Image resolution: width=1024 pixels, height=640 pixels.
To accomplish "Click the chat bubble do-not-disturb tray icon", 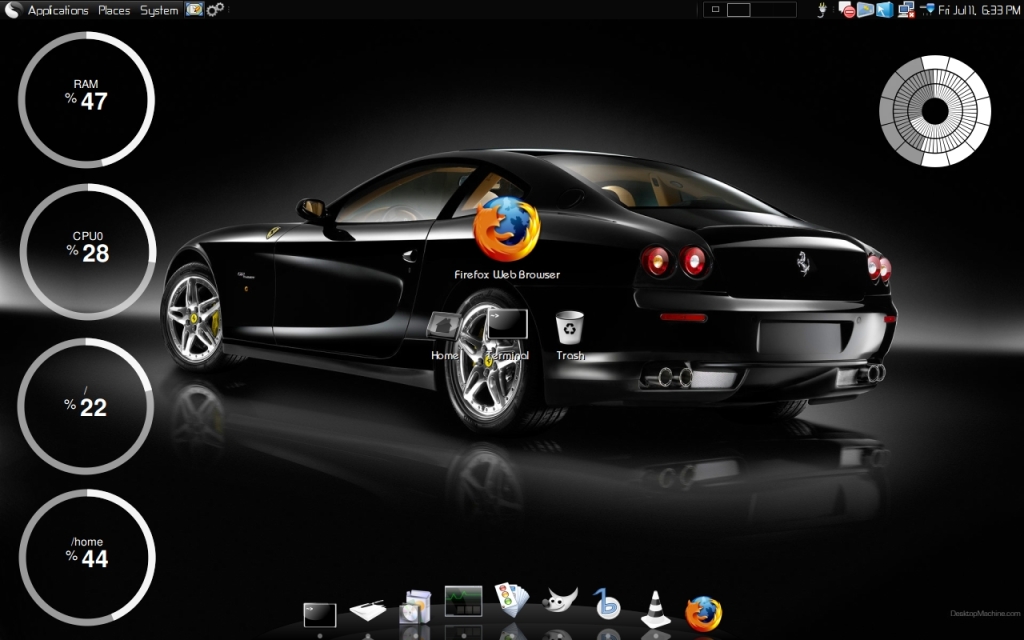I will pyautogui.click(x=846, y=10).
